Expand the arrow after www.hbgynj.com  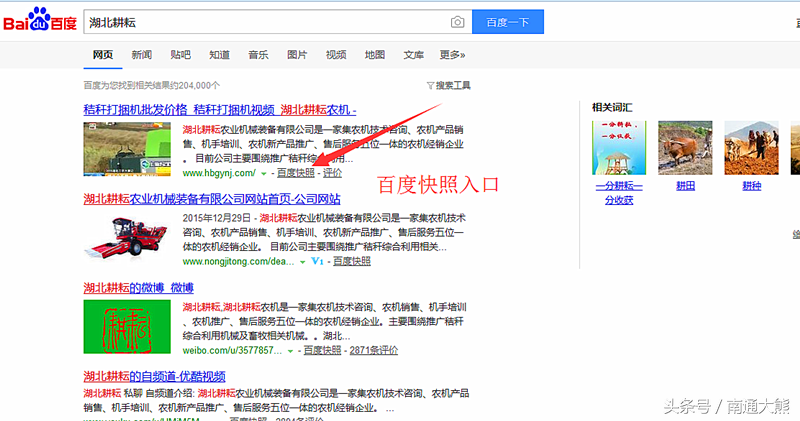pos(264,174)
